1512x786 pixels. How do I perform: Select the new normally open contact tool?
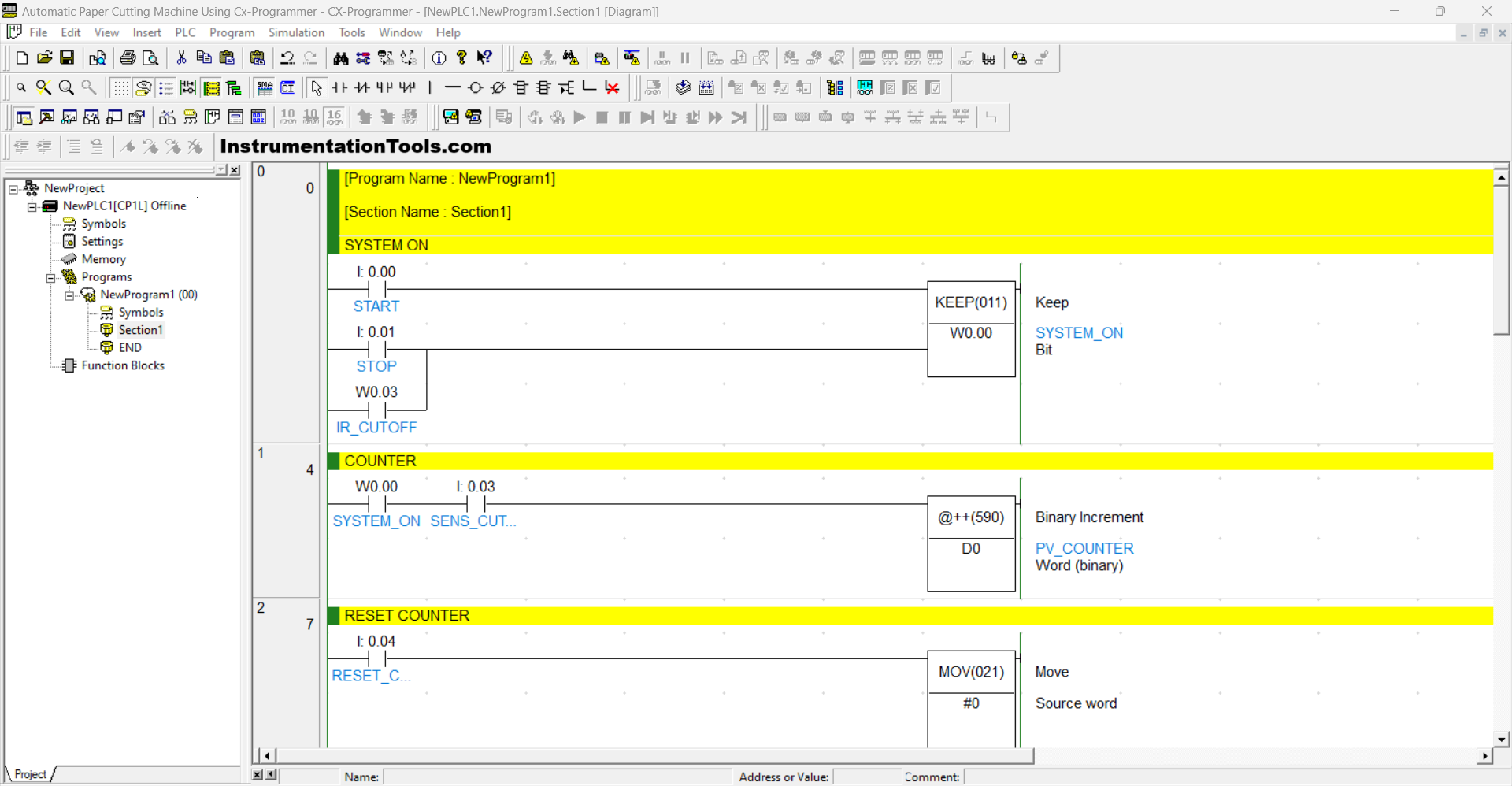click(339, 87)
